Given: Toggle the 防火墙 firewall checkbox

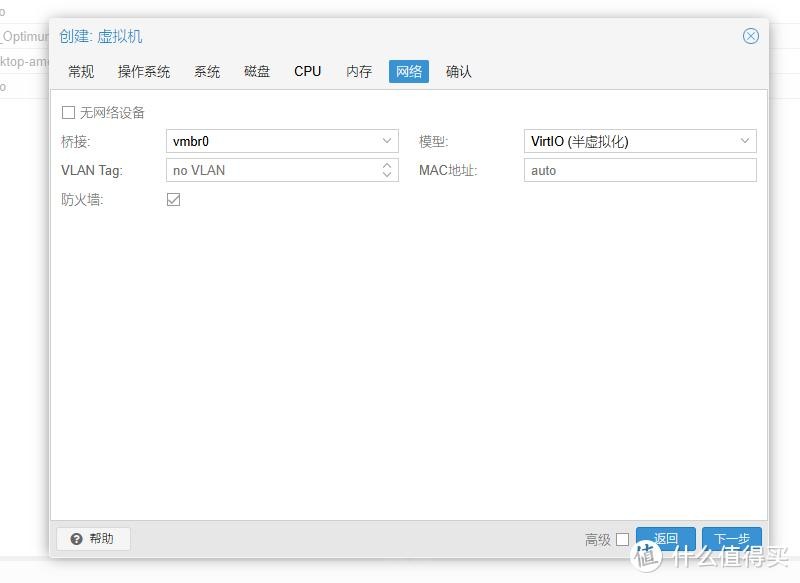Looking at the screenshot, I should tap(174, 200).
